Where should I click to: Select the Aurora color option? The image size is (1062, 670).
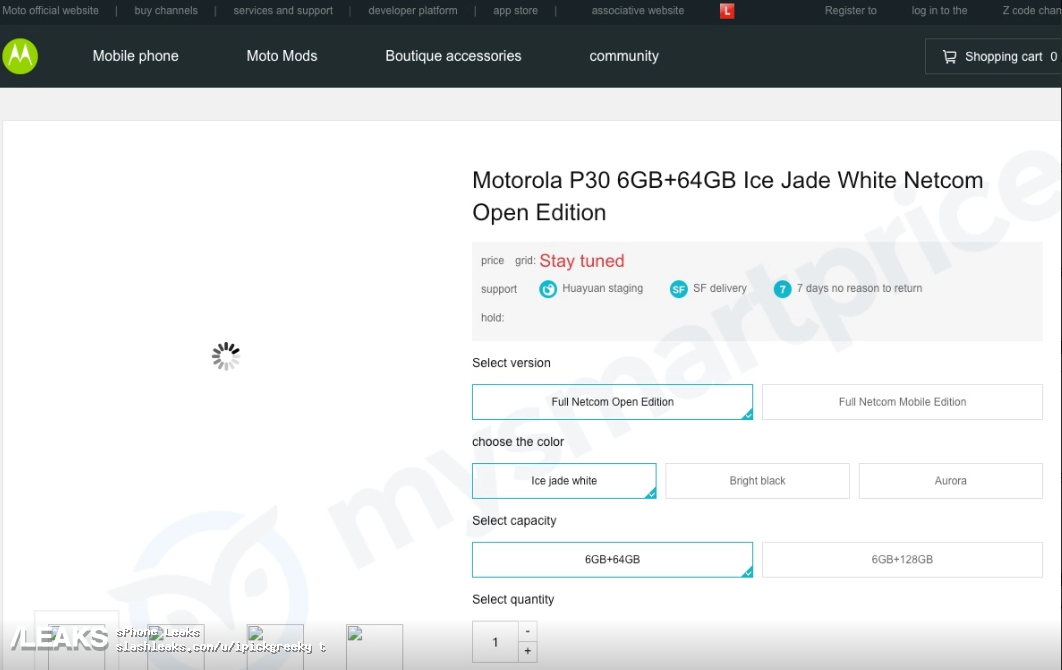950,480
